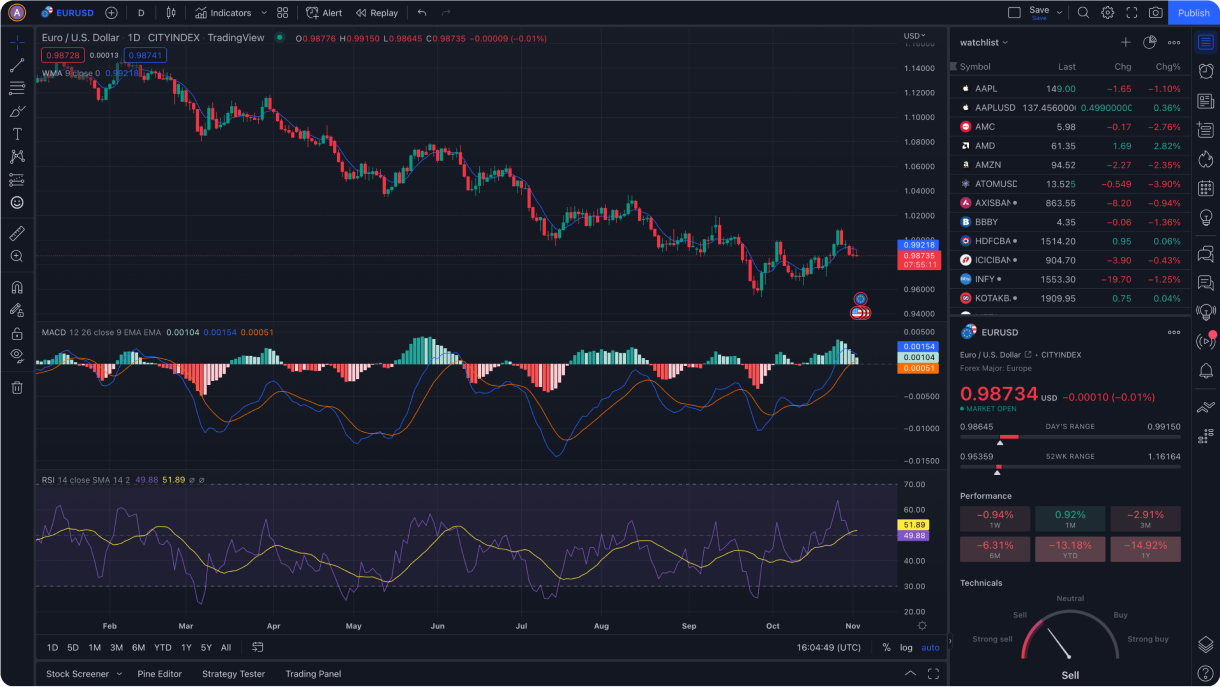This screenshot has height=687, width=1220.
Task: Open the measure ruler tool
Action: pos(17,233)
